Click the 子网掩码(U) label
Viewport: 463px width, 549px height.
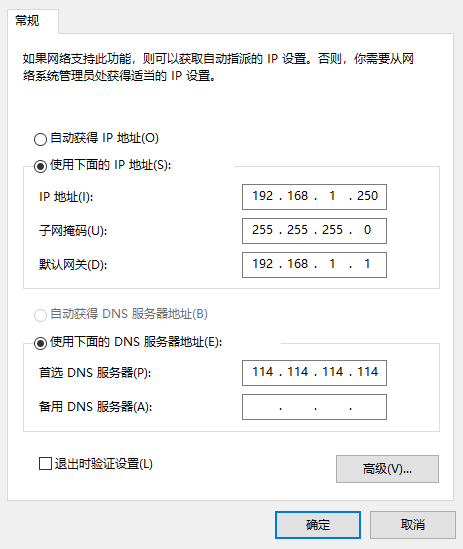tap(73, 231)
